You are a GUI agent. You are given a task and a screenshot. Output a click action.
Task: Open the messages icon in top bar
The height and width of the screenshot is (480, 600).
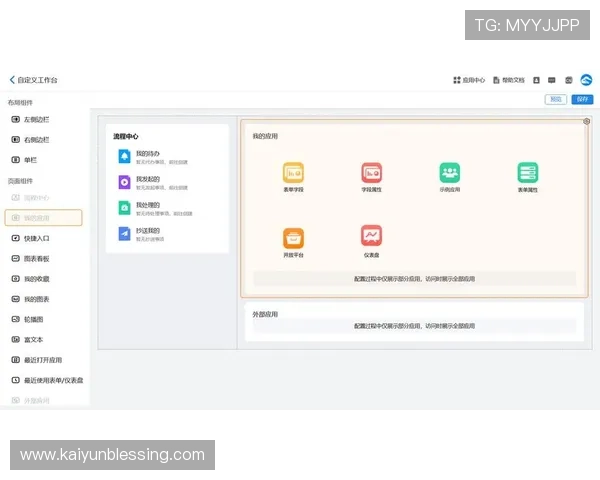pyautogui.click(x=552, y=80)
